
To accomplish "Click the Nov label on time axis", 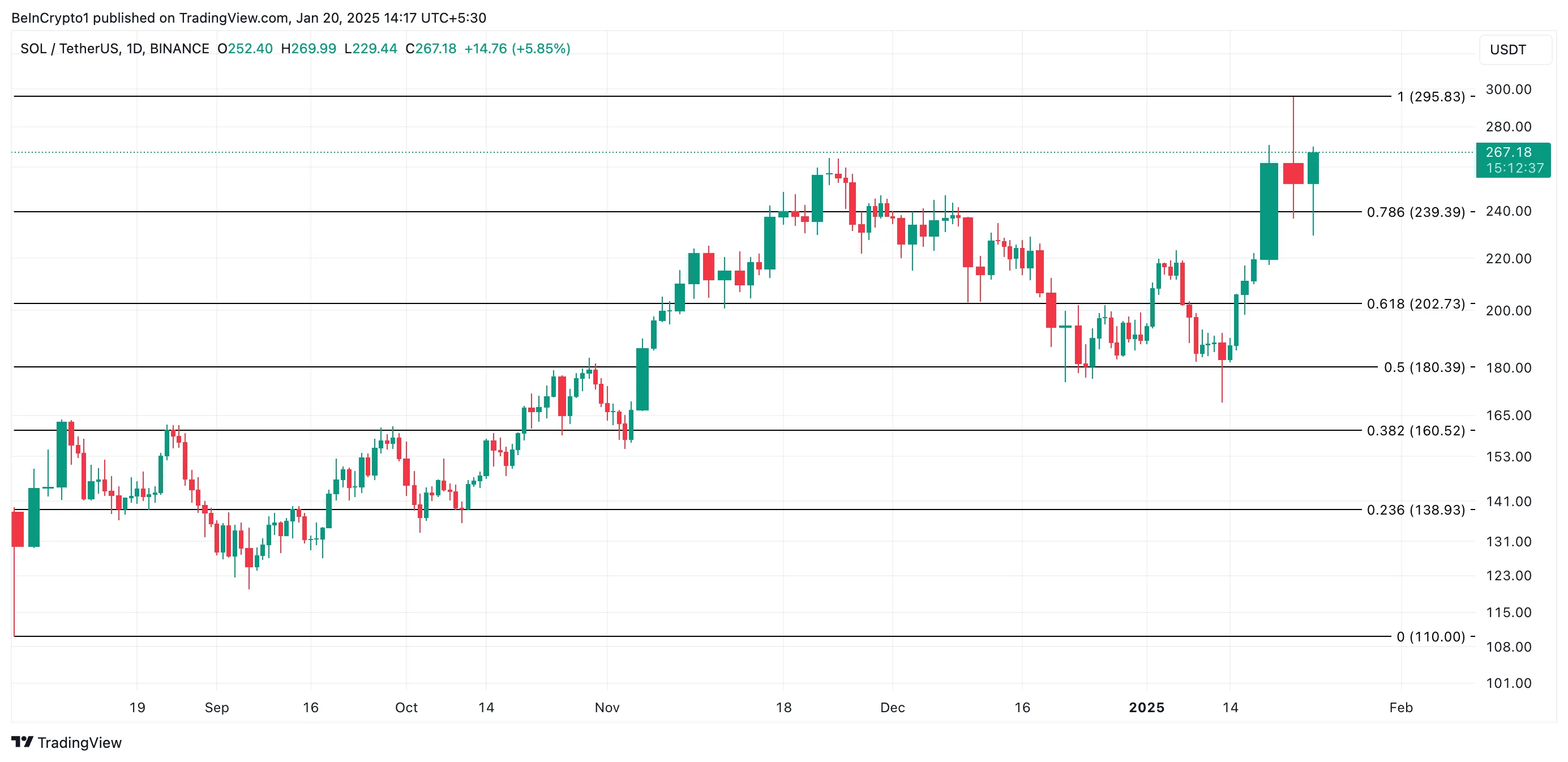I will (607, 707).
